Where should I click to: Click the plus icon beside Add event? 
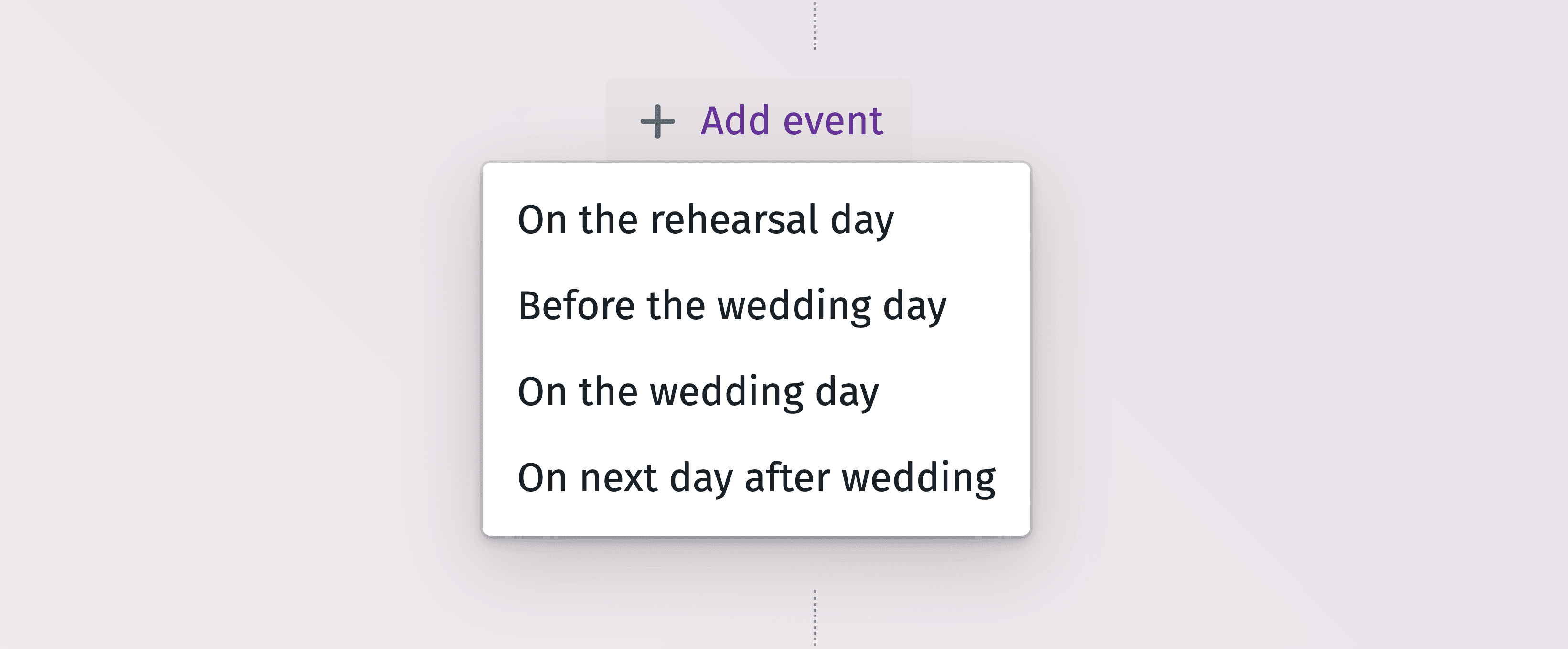pos(657,121)
